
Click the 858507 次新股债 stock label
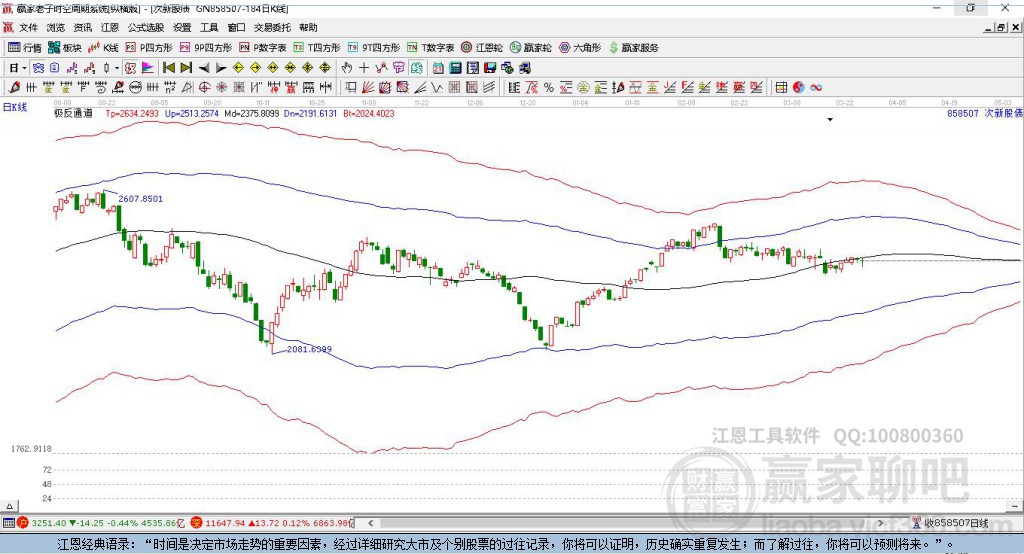click(x=984, y=113)
